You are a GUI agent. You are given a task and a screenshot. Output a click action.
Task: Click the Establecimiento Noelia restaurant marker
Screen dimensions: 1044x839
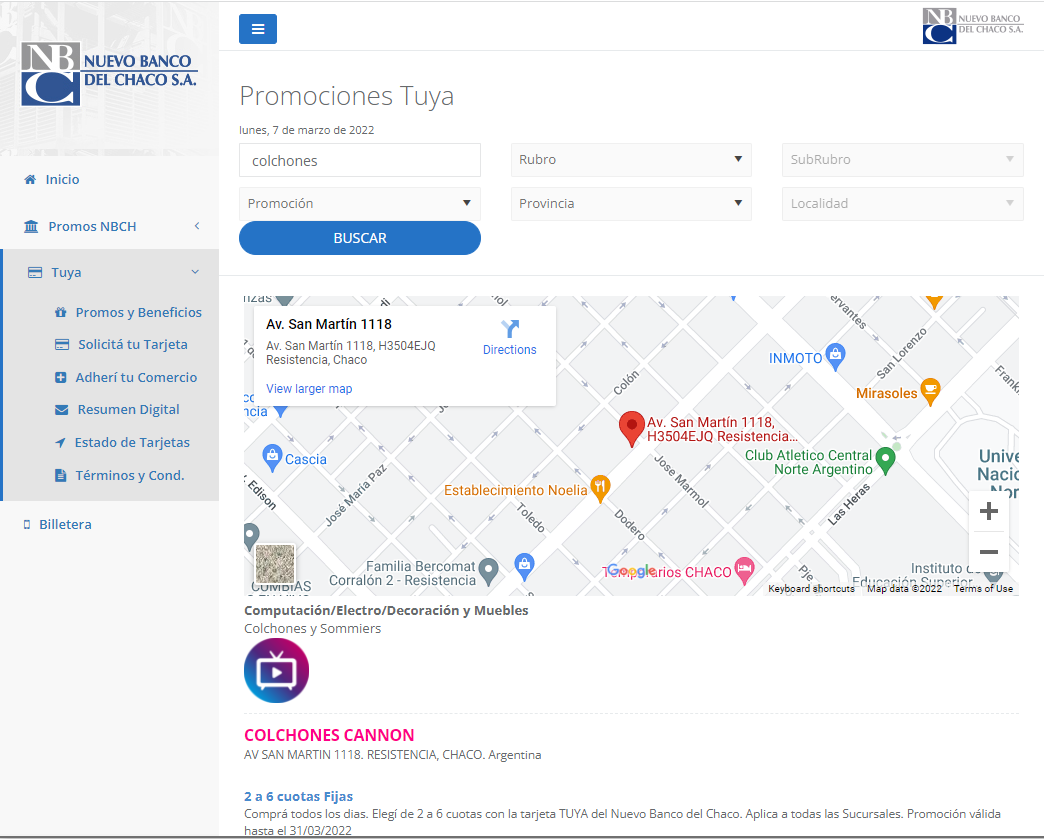(600, 488)
